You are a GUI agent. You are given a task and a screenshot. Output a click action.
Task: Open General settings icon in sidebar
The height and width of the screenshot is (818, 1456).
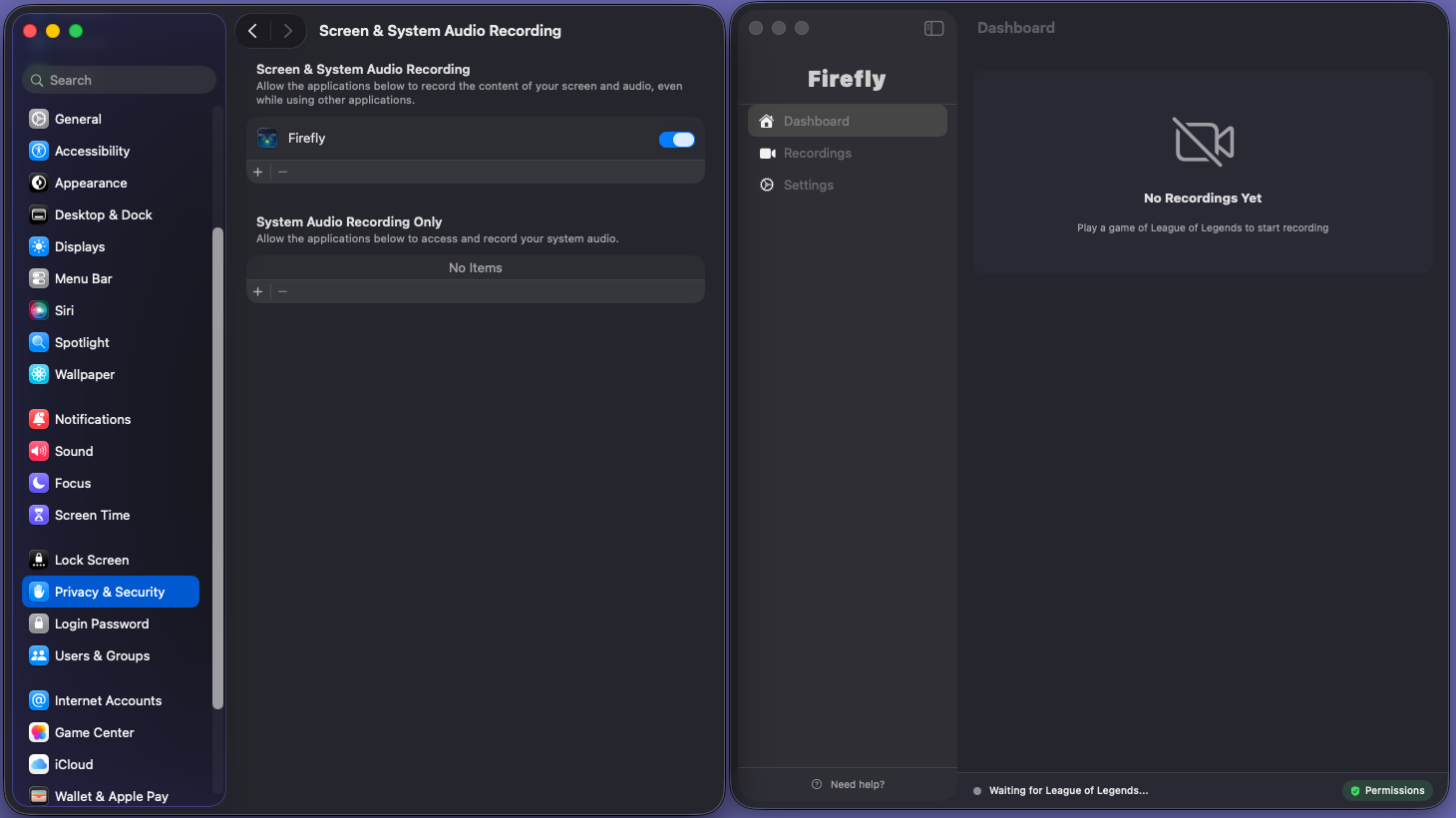point(39,119)
